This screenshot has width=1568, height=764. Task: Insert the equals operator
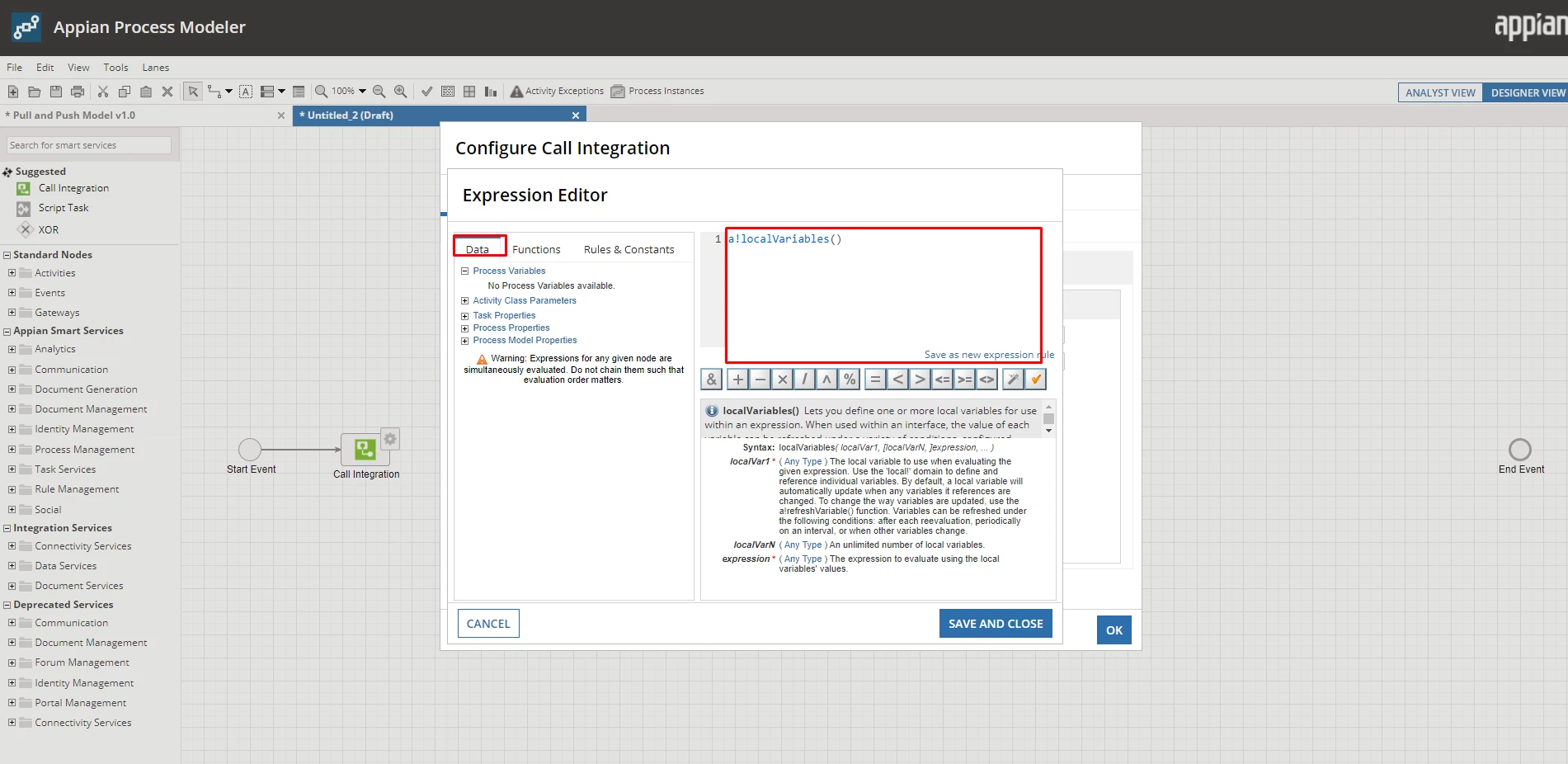(876, 380)
